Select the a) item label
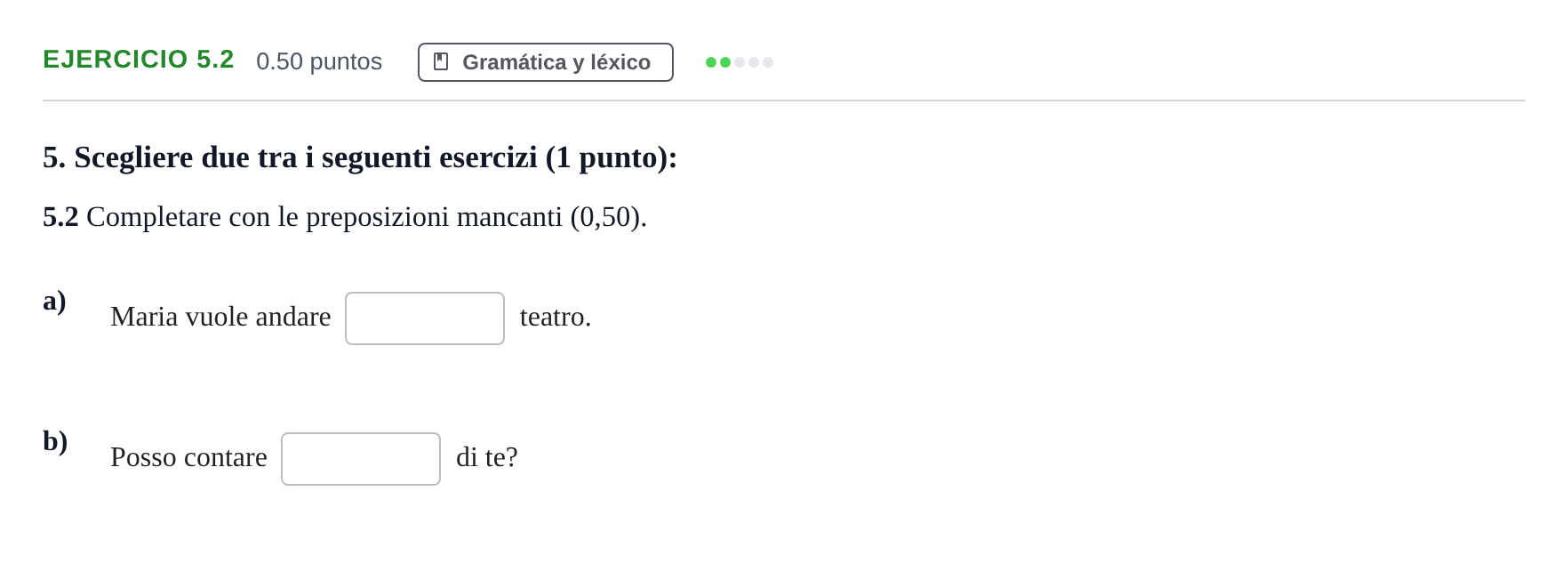The image size is (1568, 580). (54, 301)
